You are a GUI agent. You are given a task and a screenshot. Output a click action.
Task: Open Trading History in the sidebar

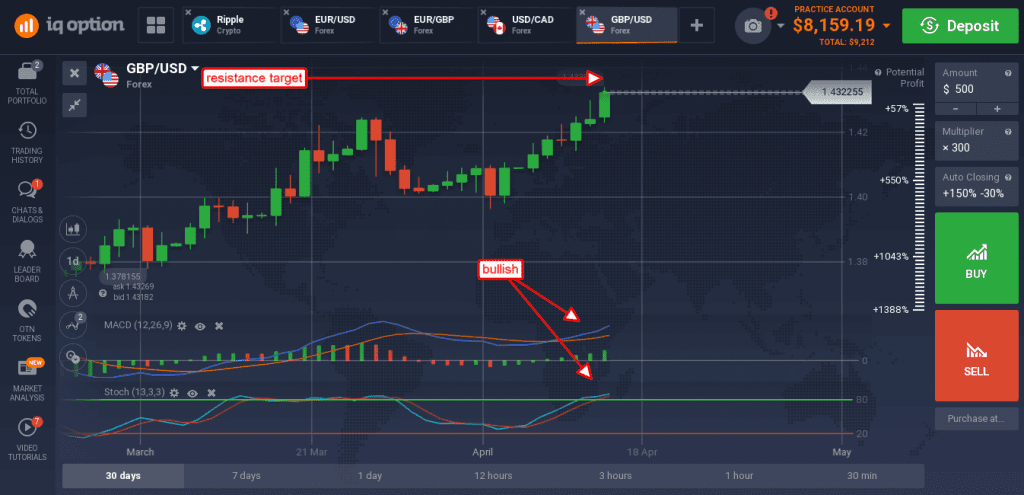click(27, 142)
